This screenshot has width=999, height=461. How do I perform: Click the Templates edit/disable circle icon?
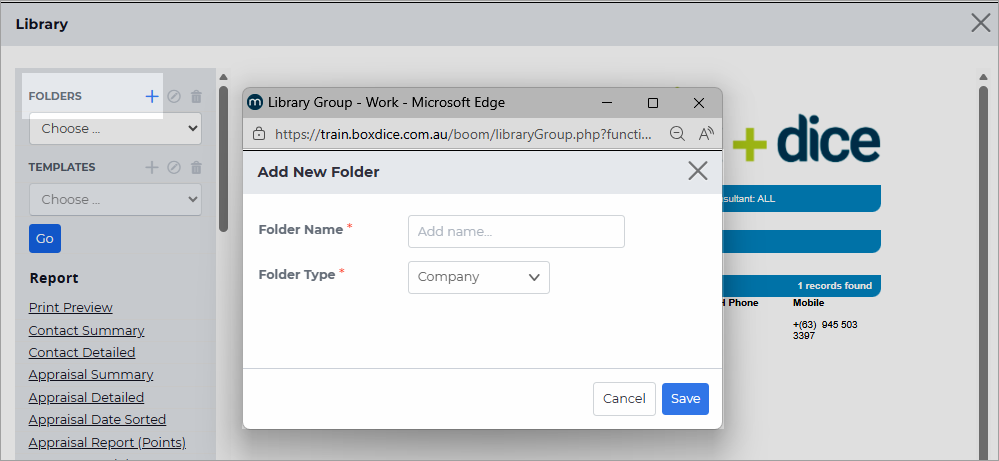174,167
